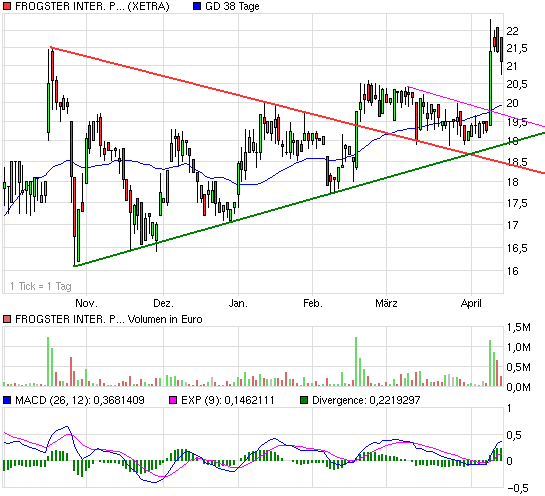The image size is (545, 496).
Task: Click the price axis value '20'
Action: (512, 103)
